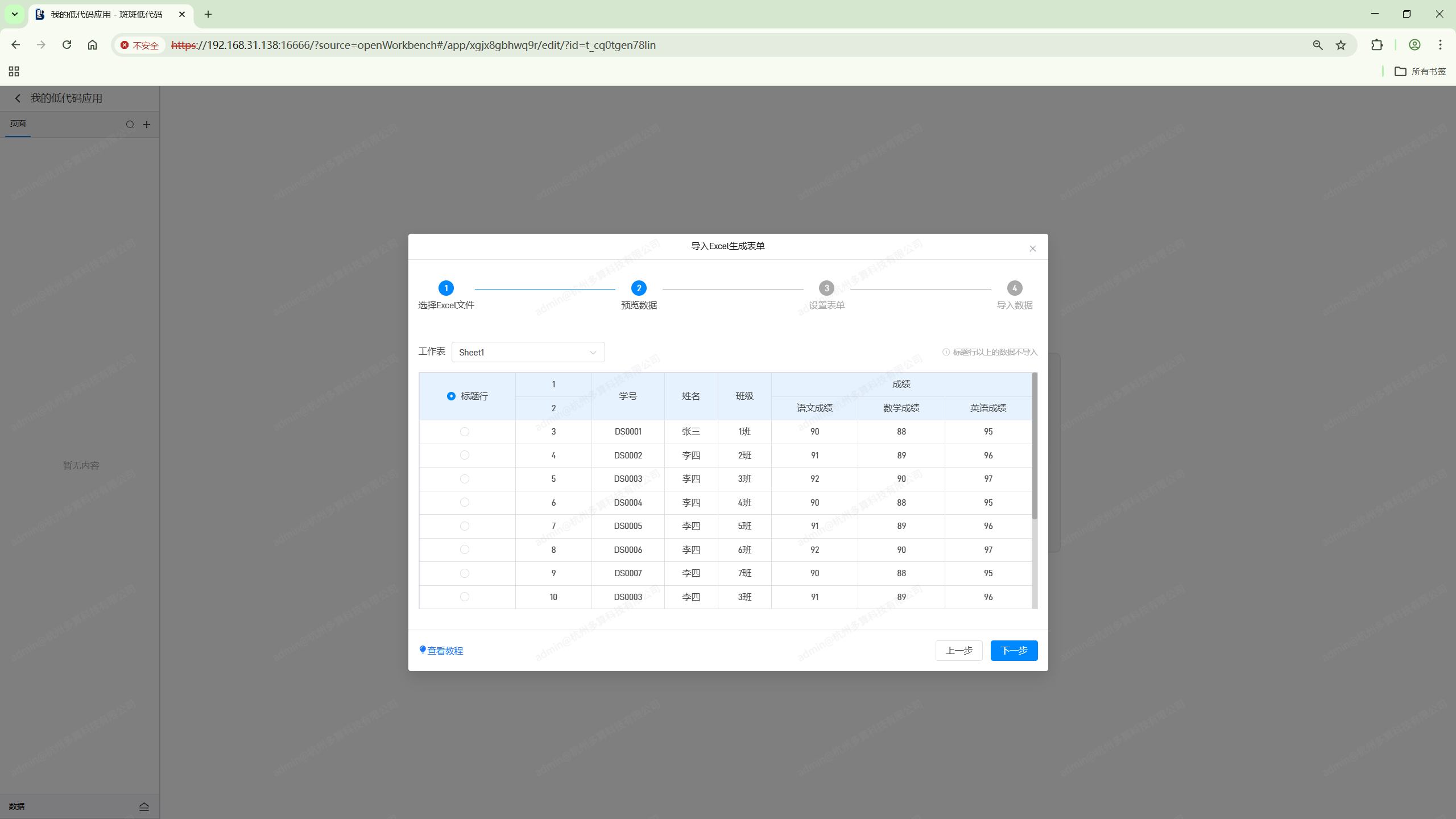The width and height of the screenshot is (1456, 819).
Task: Close the Excel import dialog
Action: click(x=1032, y=249)
